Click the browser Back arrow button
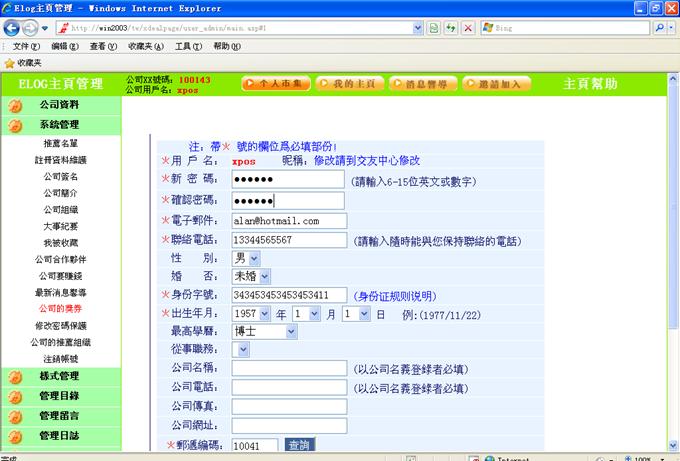The width and height of the screenshot is (680, 461). pyautogui.click(x=12, y=28)
